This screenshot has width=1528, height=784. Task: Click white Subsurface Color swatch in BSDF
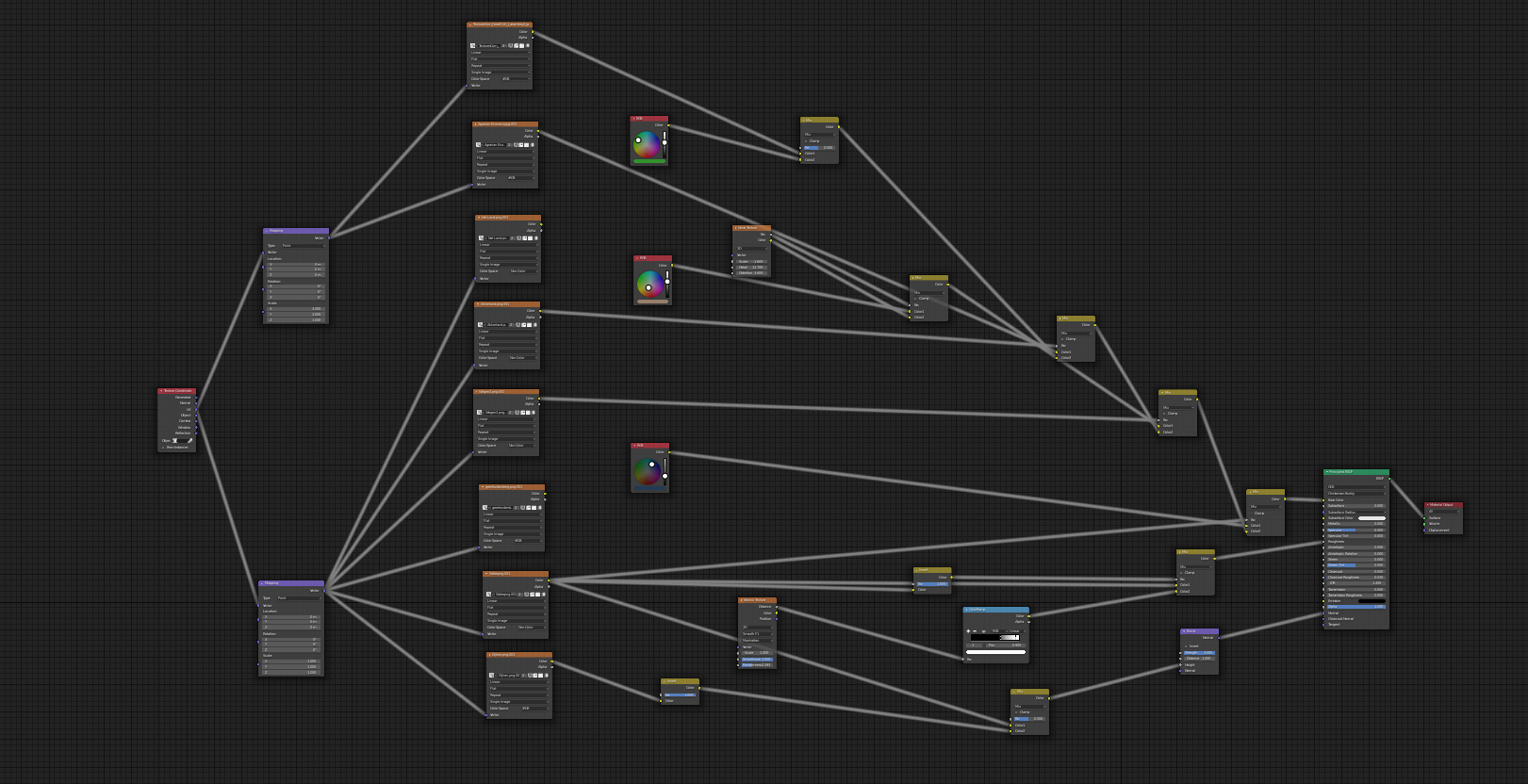pyautogui.click(x=1372, y=518)
